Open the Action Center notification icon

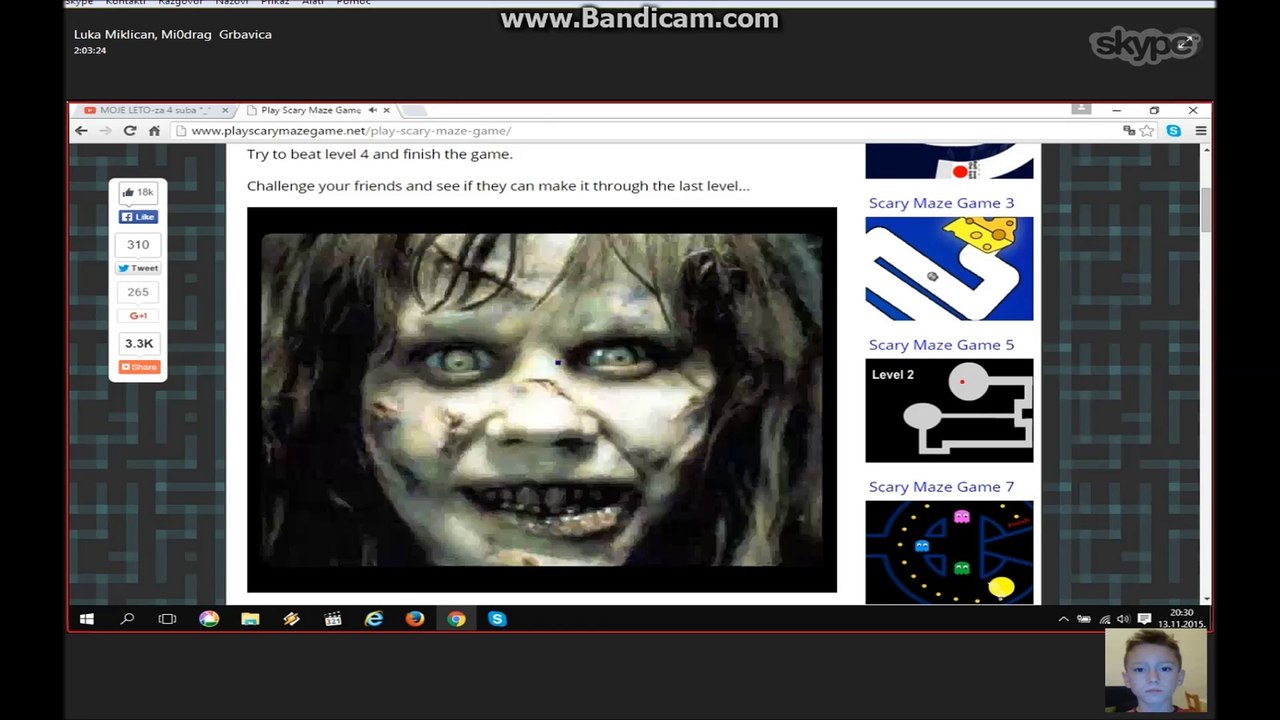pos(1144,620)
